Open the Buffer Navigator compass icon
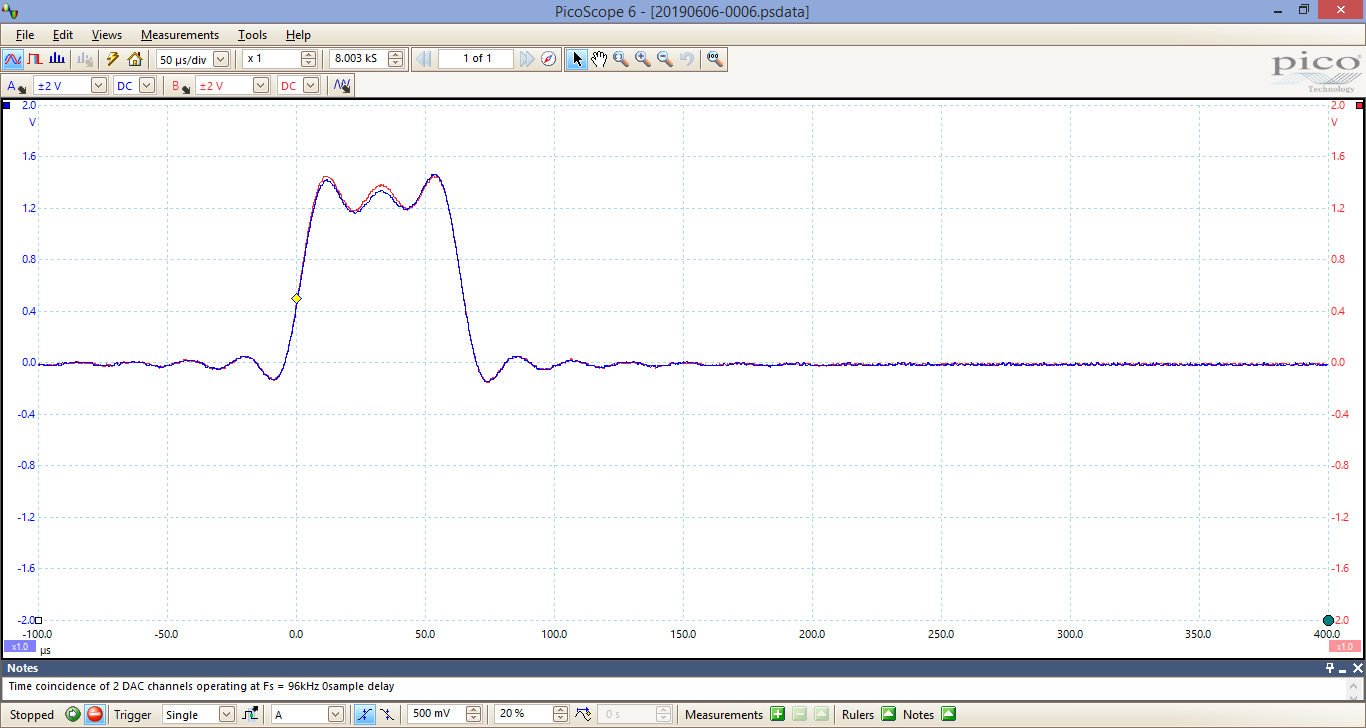 tap(549, 59)
